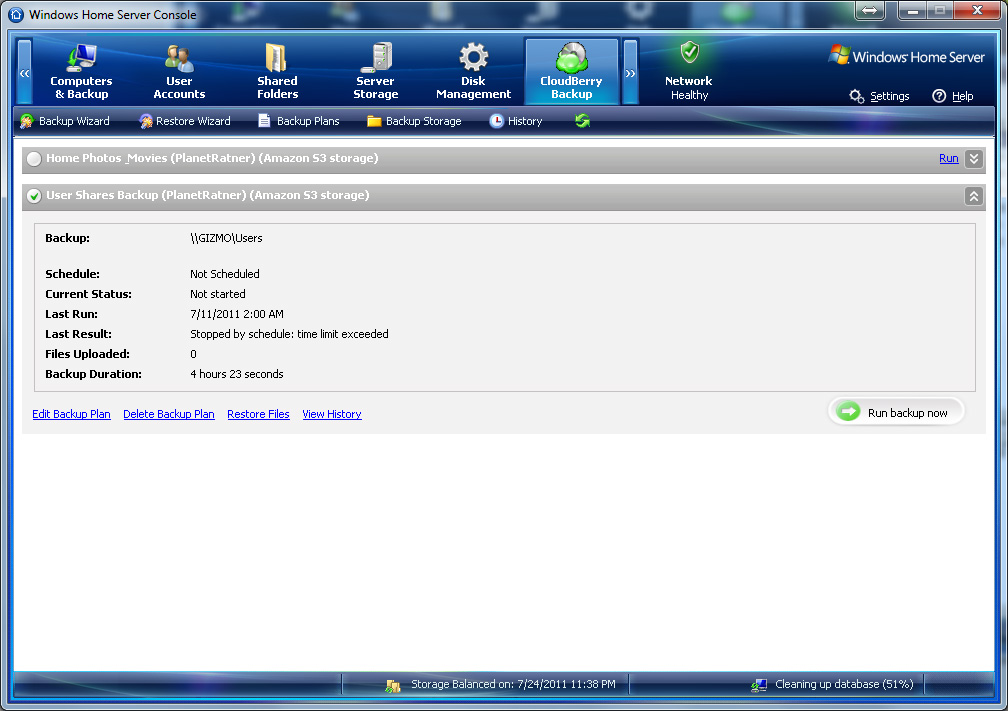1008x711 pixels.
Task: Collapse User Shares Backup plan details
Action: point(974,196)
